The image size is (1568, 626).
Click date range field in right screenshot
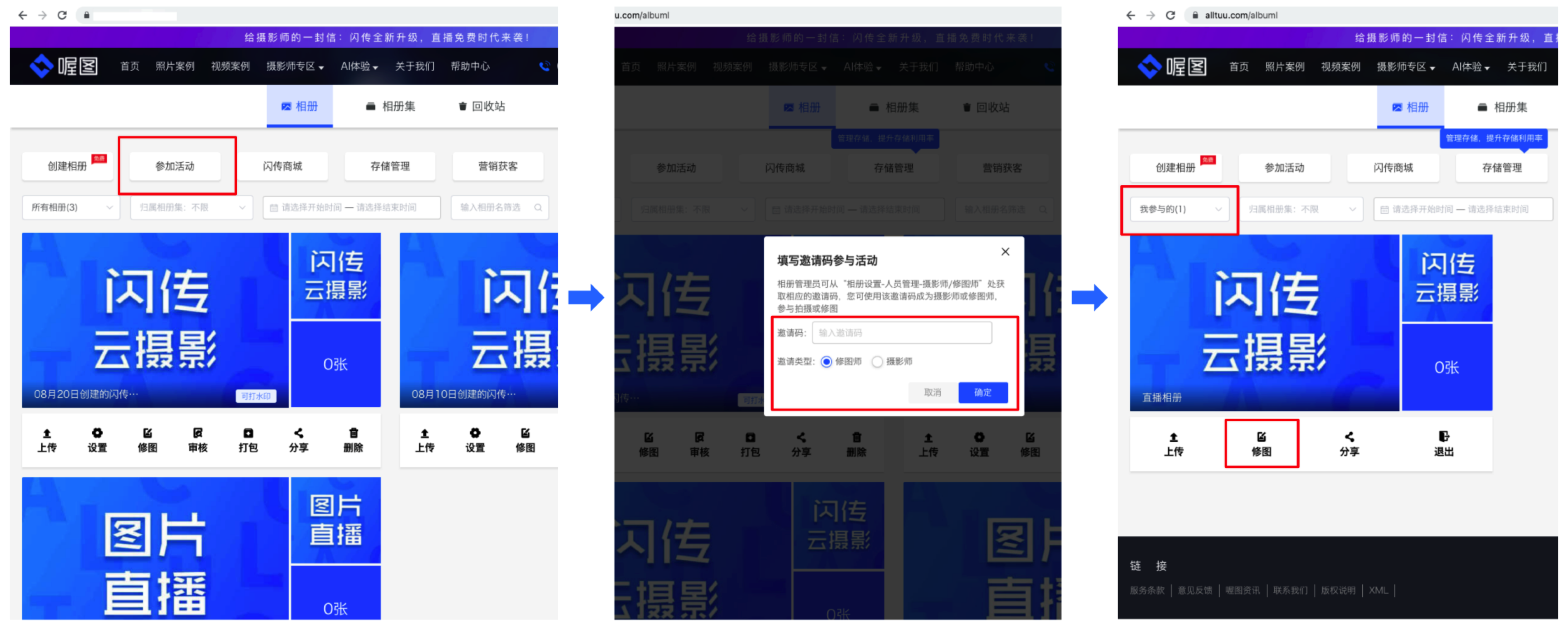point(1463,209)
